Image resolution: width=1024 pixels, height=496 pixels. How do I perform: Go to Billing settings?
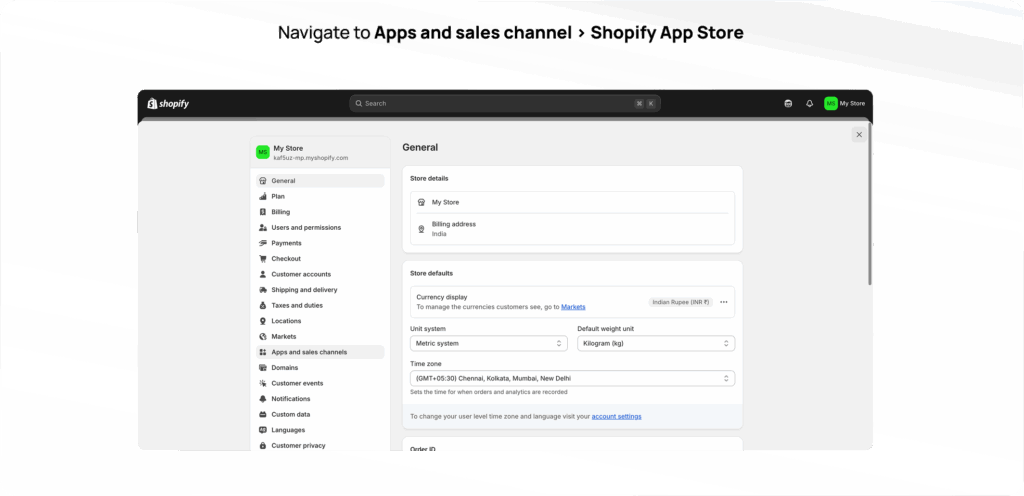(x=320, y=212)
